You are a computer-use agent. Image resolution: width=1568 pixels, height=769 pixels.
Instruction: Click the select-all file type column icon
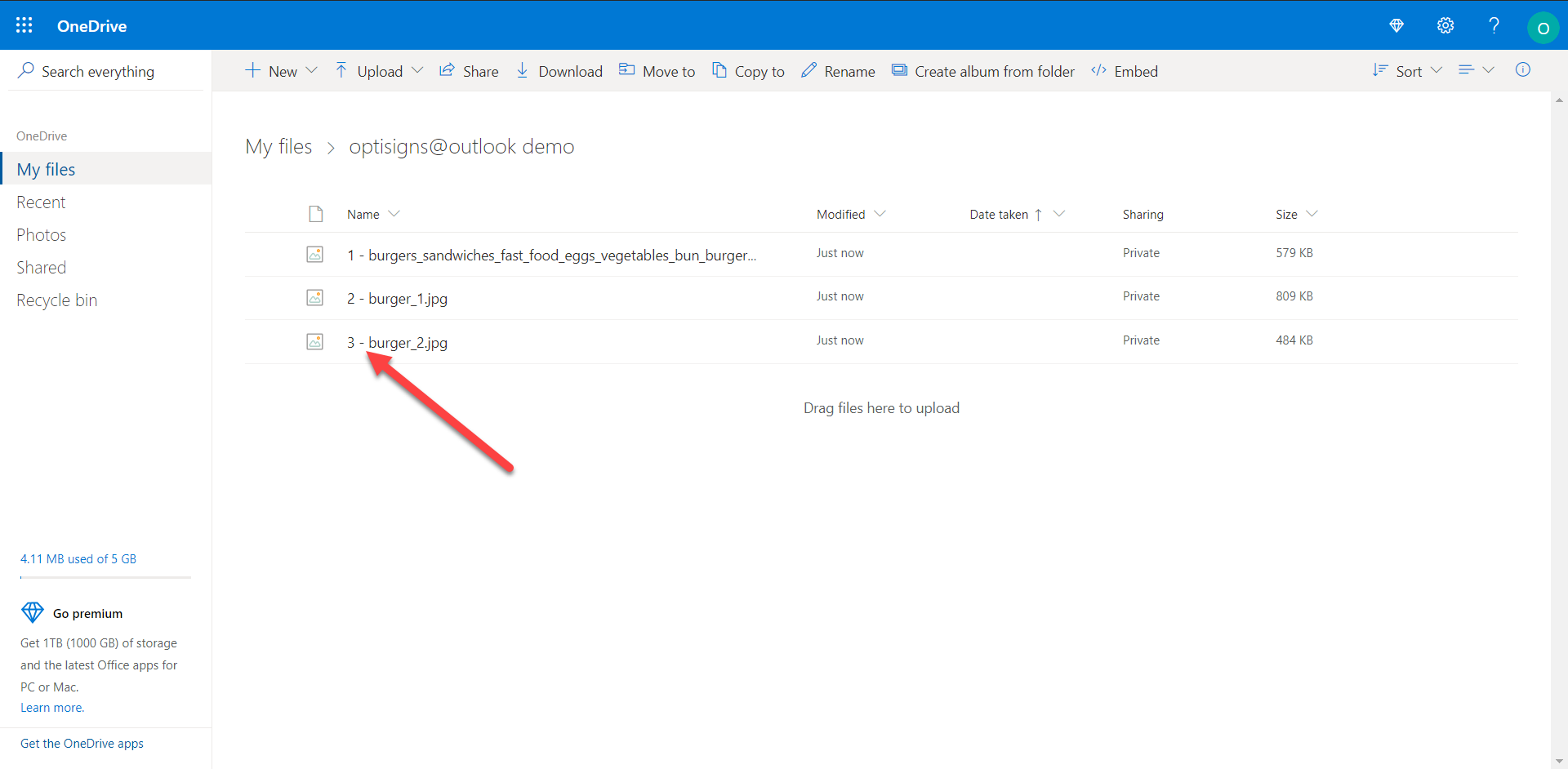(316, 214)
